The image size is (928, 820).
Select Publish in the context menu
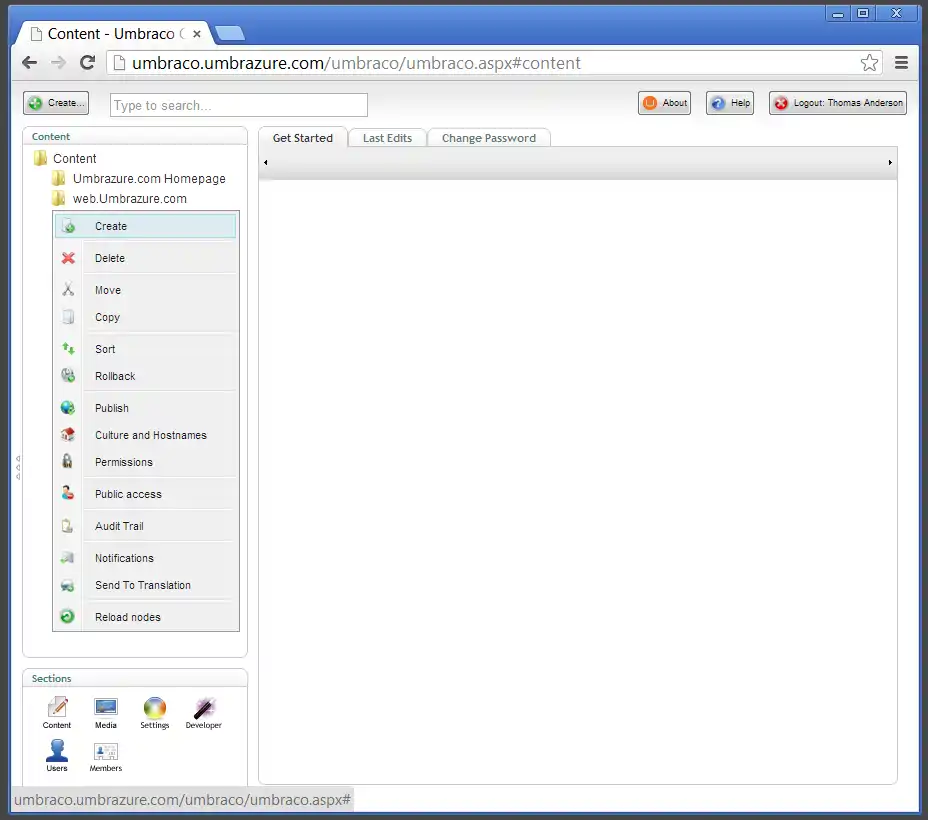pyautogui.click(x=145, y=408)
